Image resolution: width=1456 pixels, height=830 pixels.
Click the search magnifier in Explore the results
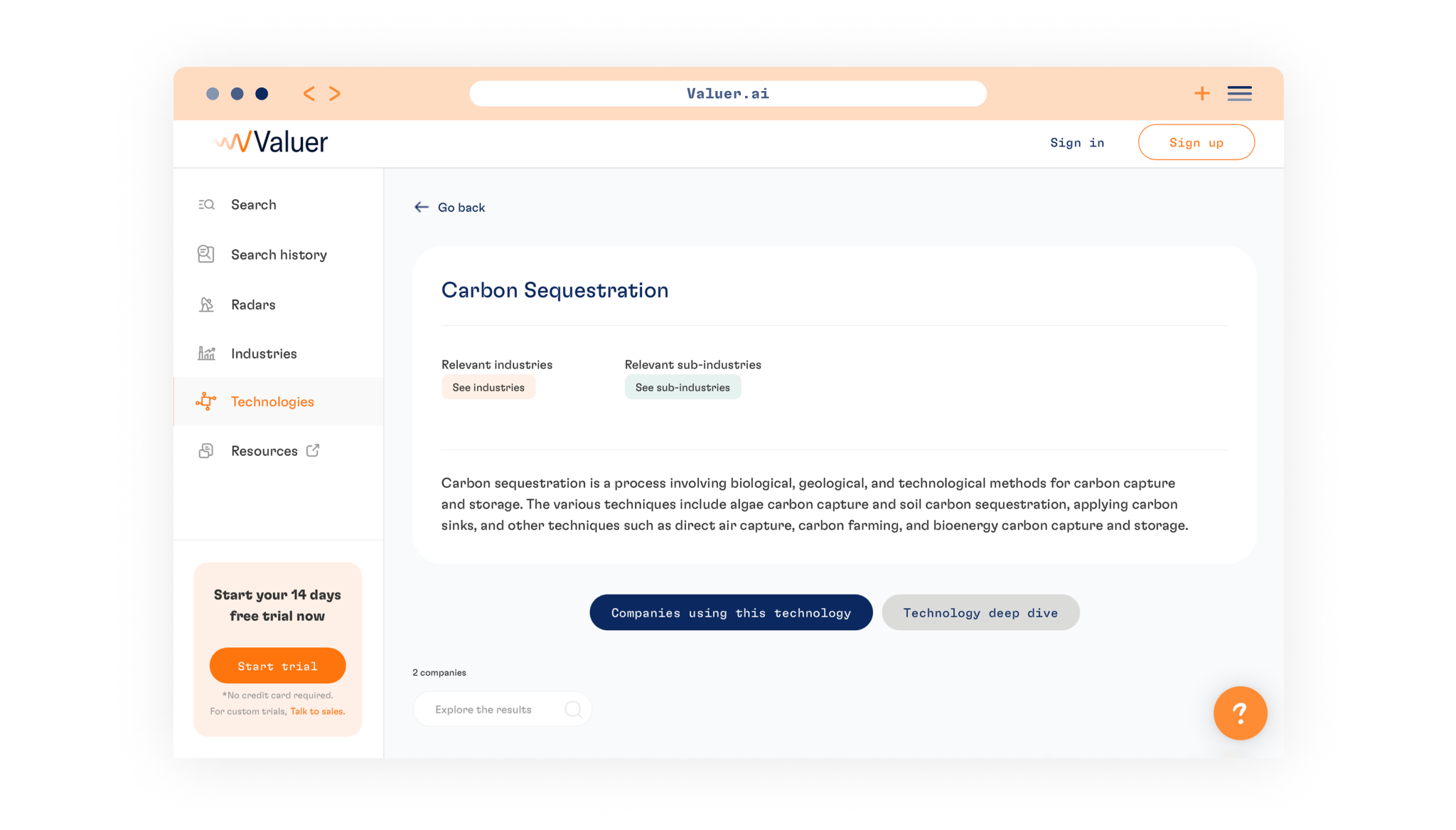[x=573, y=708]
